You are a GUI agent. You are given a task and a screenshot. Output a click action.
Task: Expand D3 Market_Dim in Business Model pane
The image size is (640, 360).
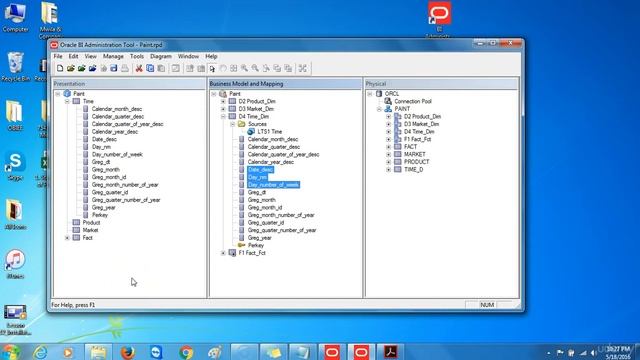coord(223,109)
